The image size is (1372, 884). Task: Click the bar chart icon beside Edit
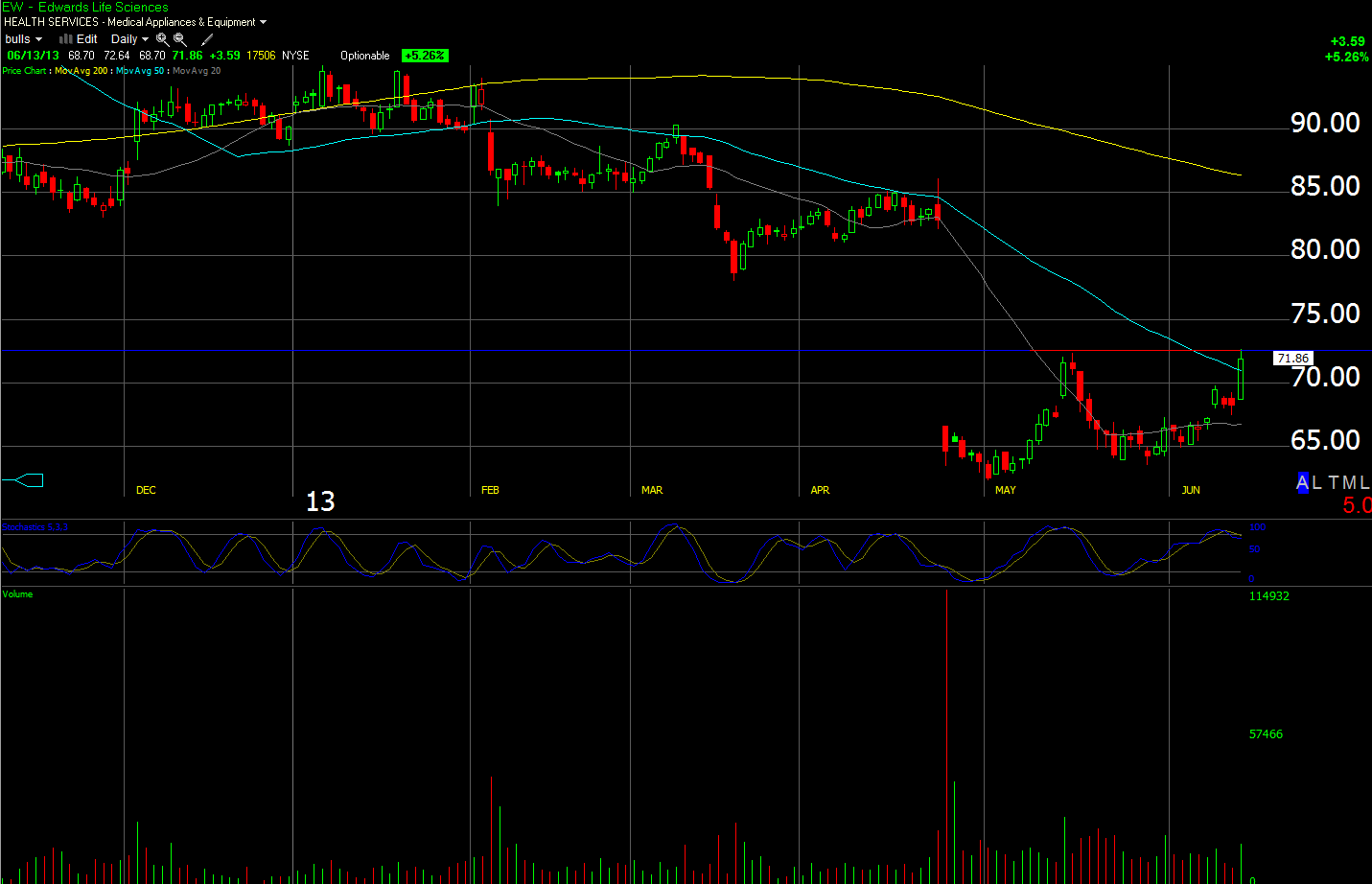pyautogui.click(x=65, y=39)
